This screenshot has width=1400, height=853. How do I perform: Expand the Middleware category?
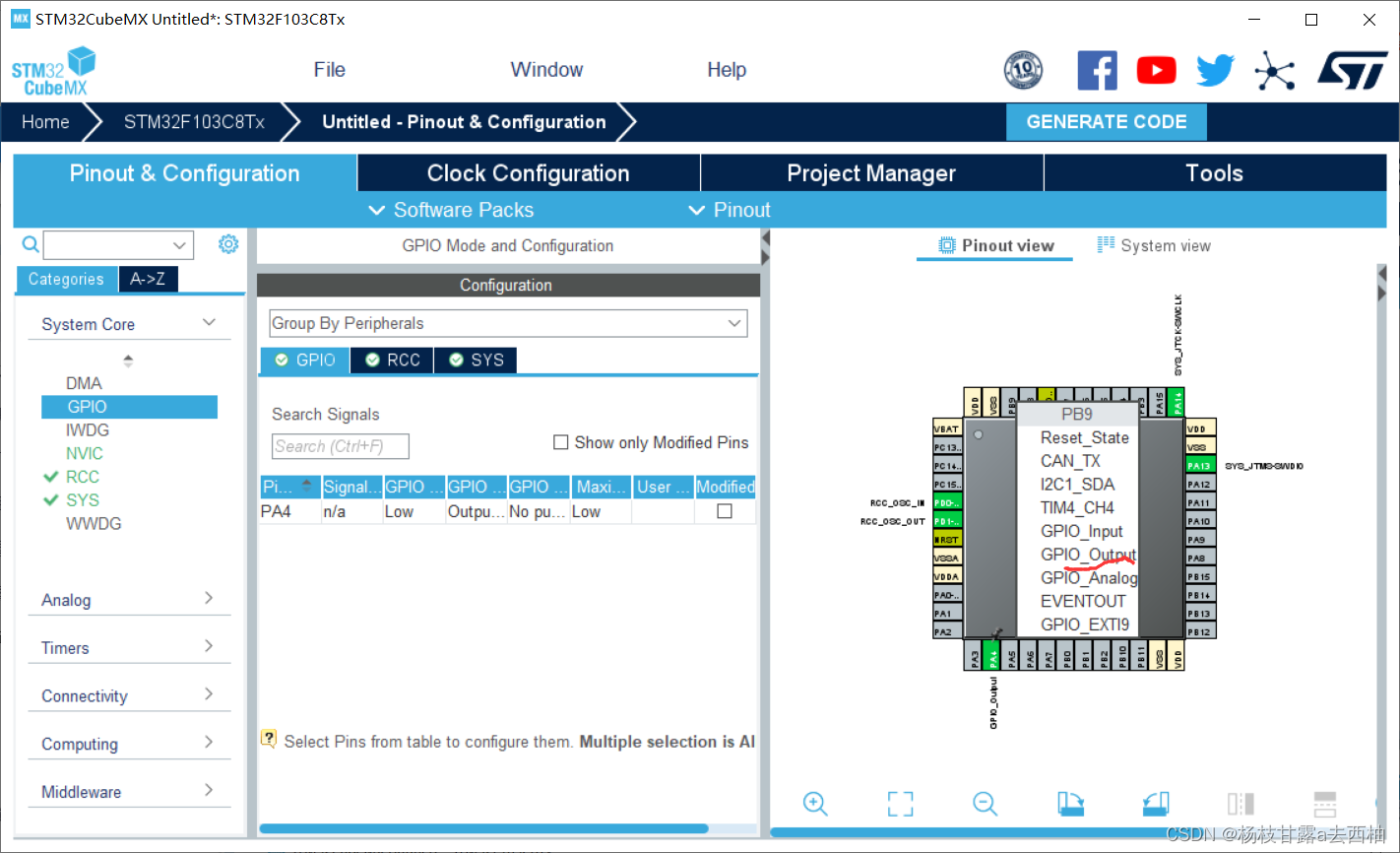209,790
